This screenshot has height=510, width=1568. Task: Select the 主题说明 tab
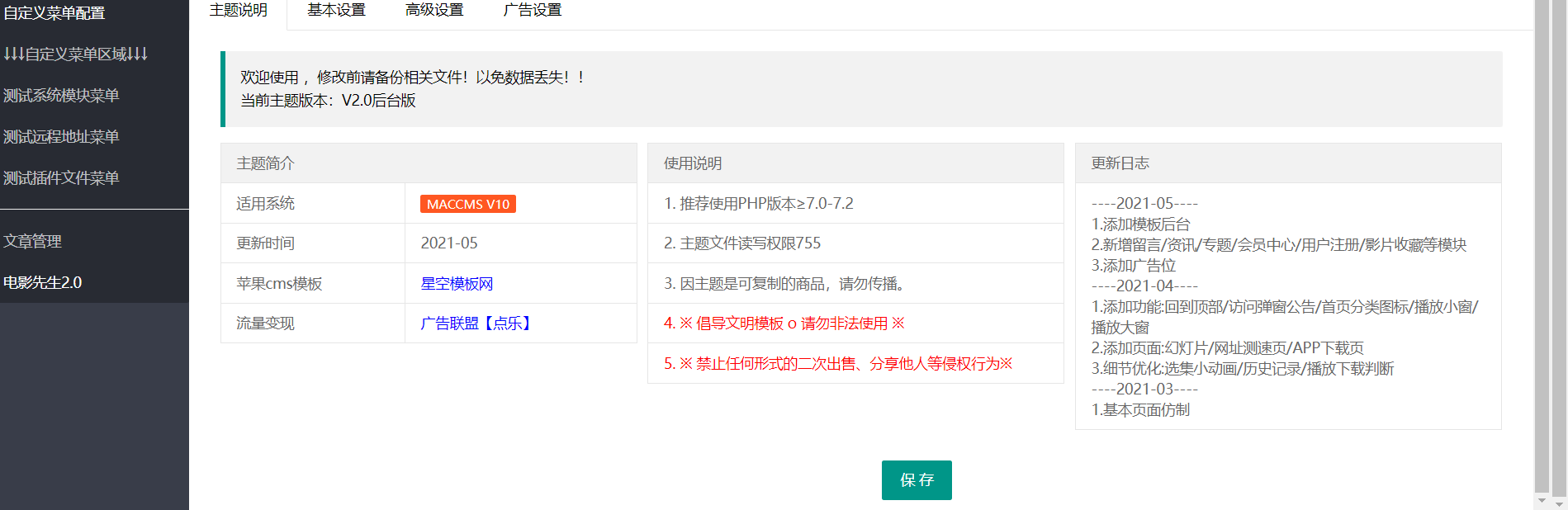[238, 11]
